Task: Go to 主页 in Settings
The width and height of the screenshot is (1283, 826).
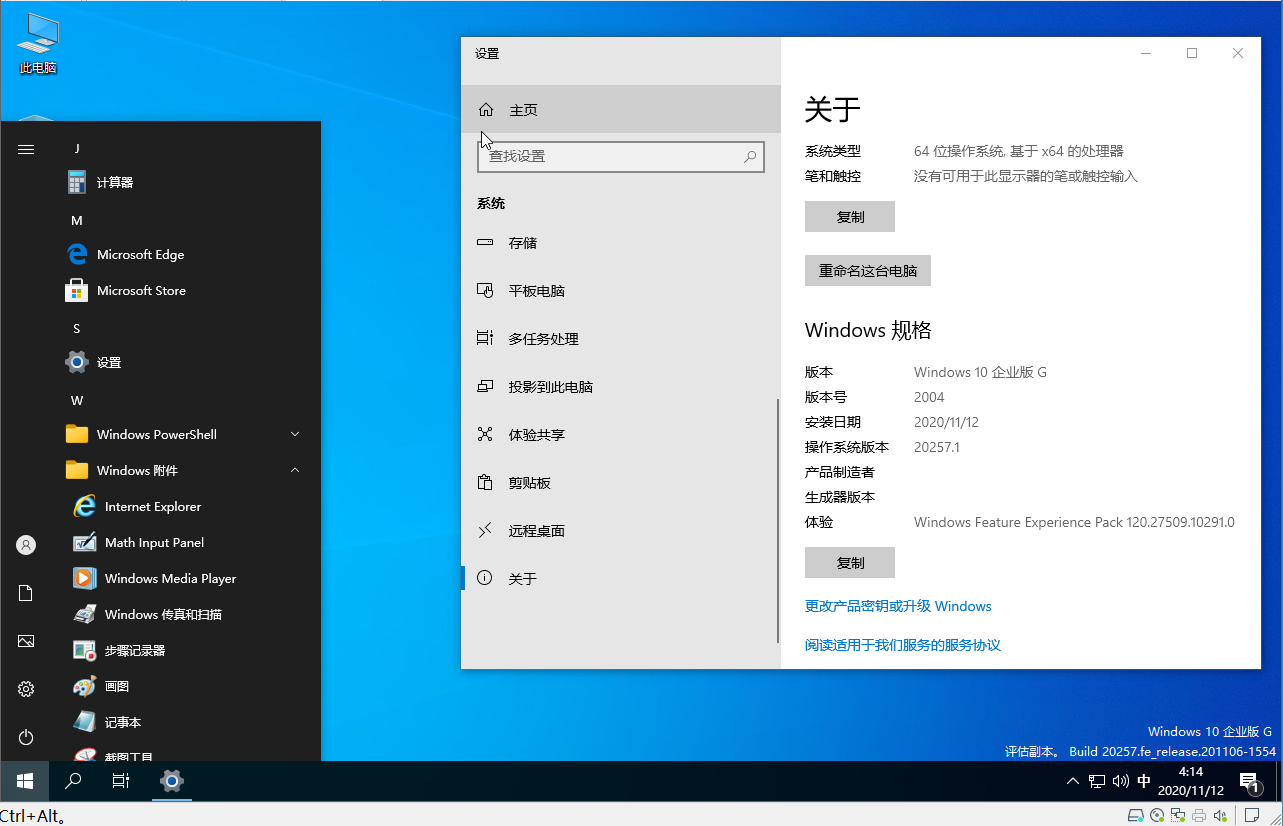Action: click(620, 110)
